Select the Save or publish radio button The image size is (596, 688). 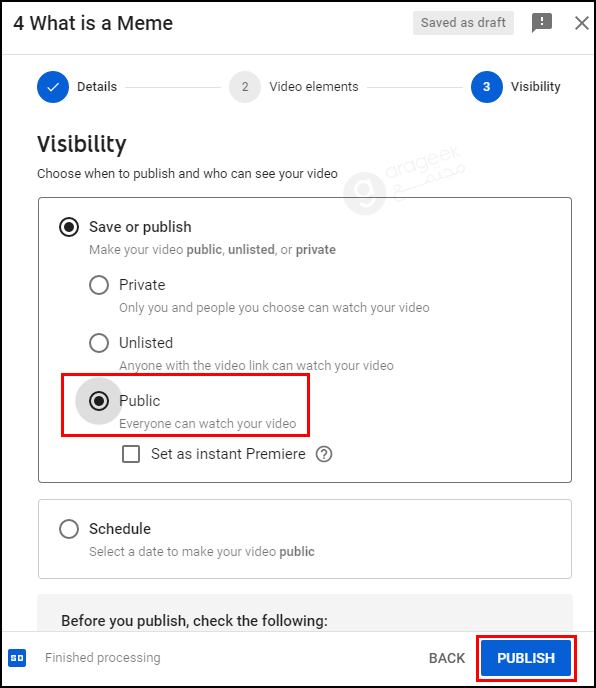tap(69, 227)
